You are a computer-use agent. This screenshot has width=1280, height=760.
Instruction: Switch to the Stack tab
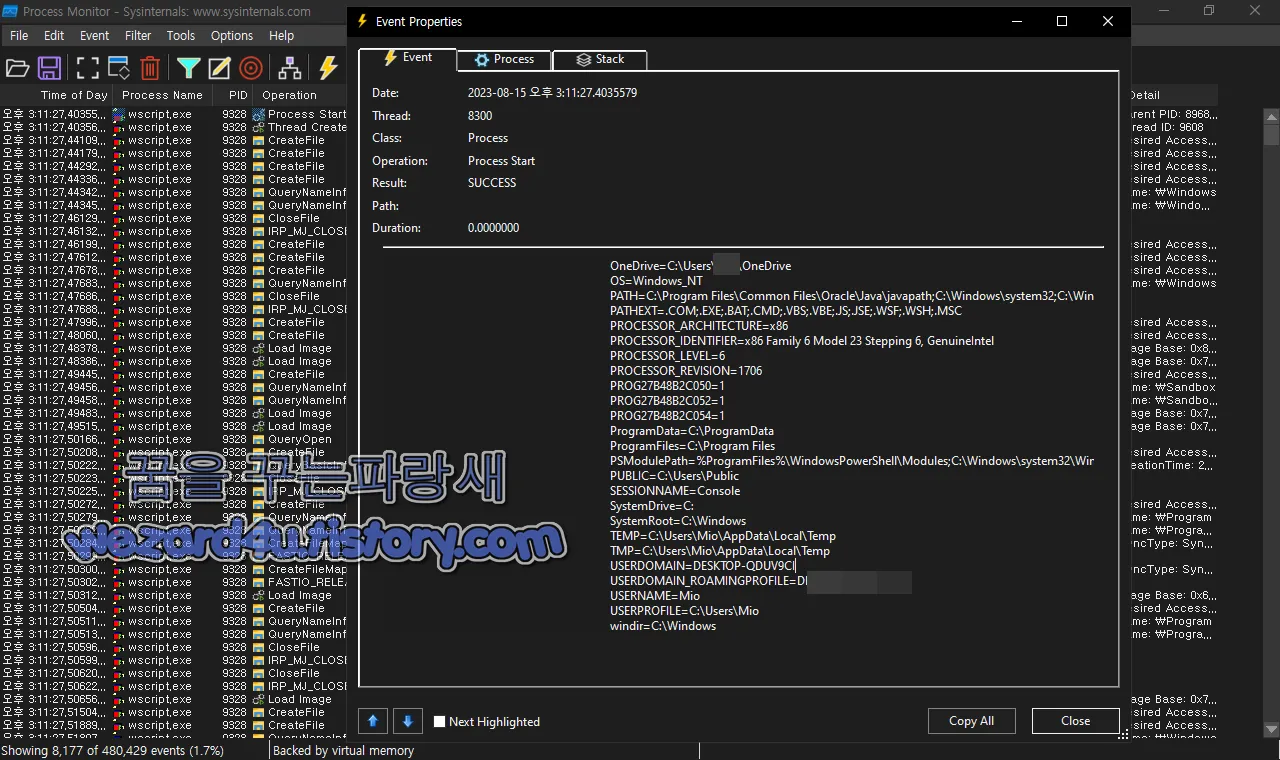tap(600, 59)
